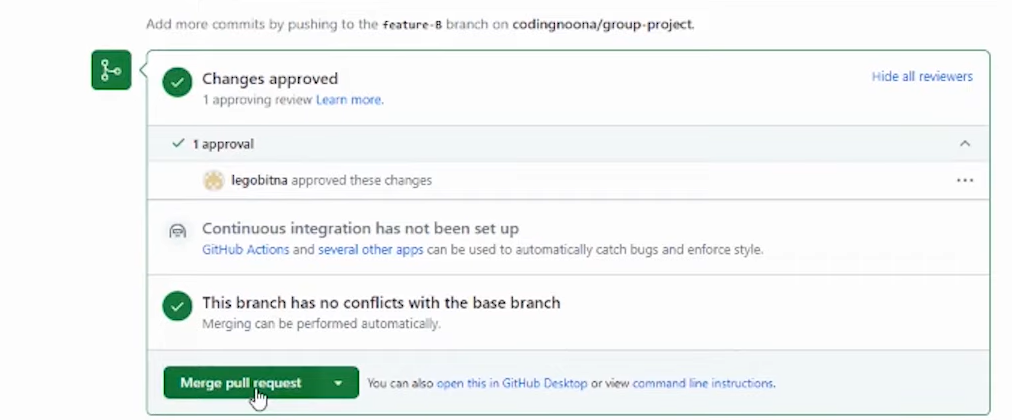This screenshot has height=420, width=1012.
Task: Open the Learn more link
Action: (x=349, y=100)
